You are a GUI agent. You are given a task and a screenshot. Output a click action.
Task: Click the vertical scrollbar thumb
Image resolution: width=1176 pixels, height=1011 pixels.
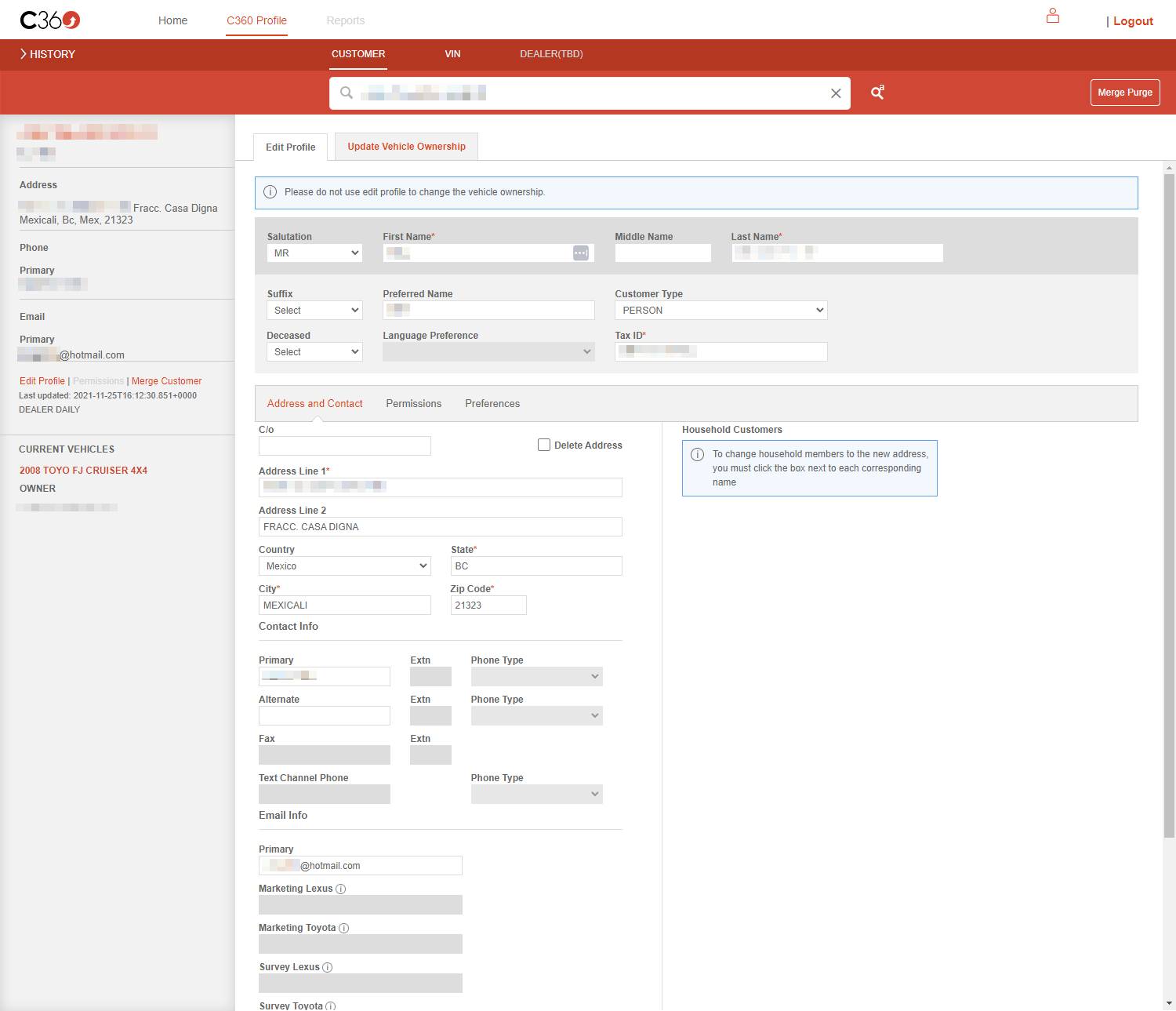pyautogui.click(x=1169, y=506)
